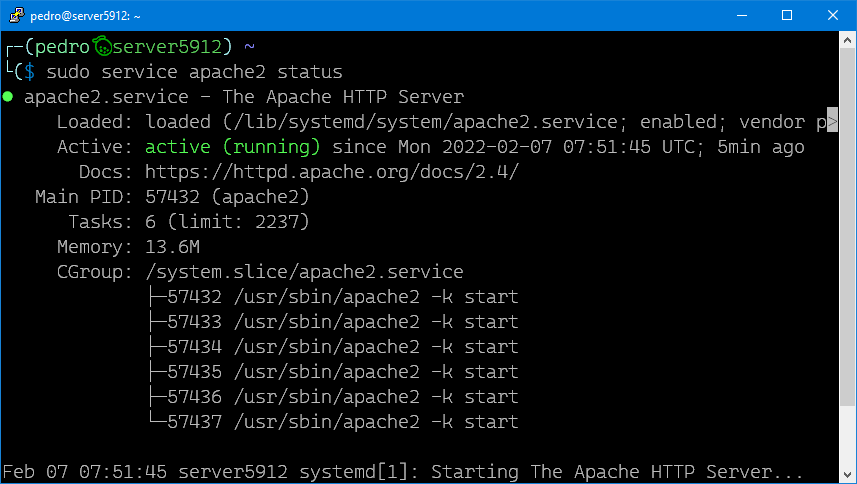Click the vertical scrollbar thumb
Screen dimensions: 857x484
847,227
